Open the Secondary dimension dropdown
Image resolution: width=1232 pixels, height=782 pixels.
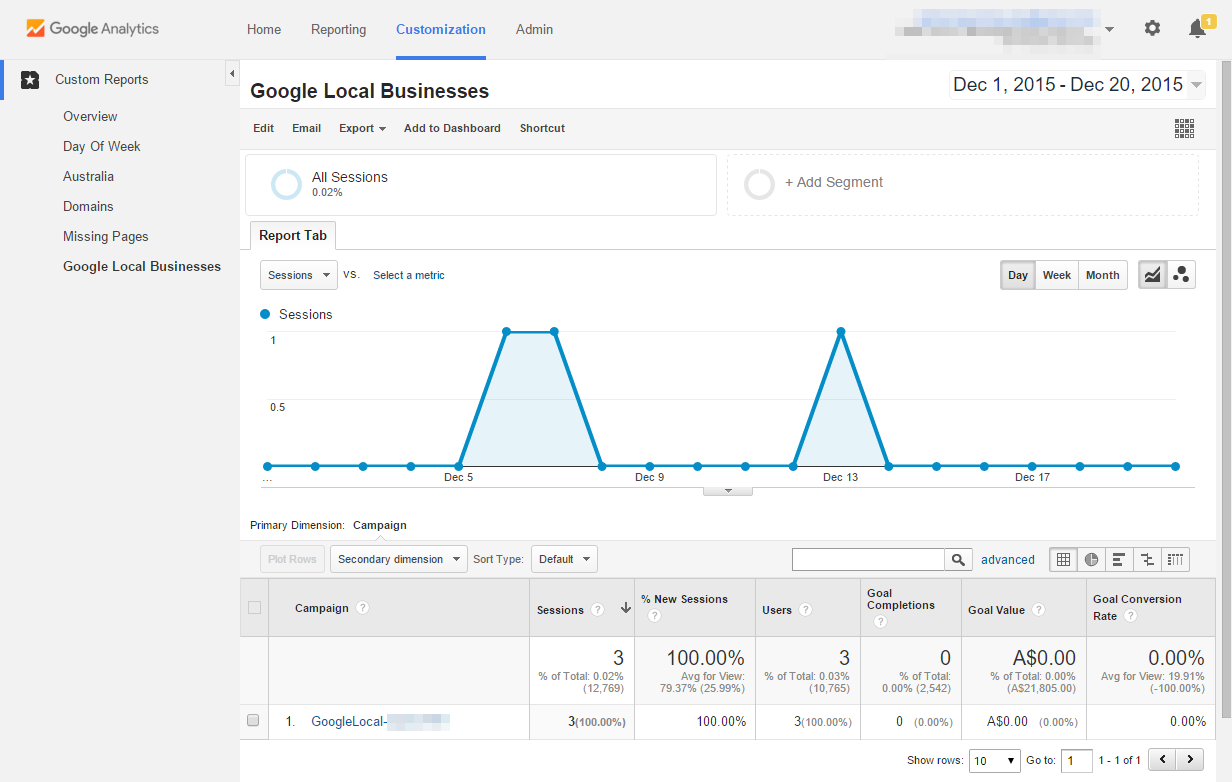tap(399, 559)
